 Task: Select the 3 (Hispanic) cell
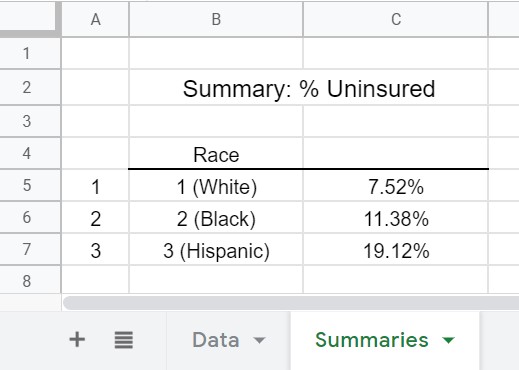coord(216,250)
